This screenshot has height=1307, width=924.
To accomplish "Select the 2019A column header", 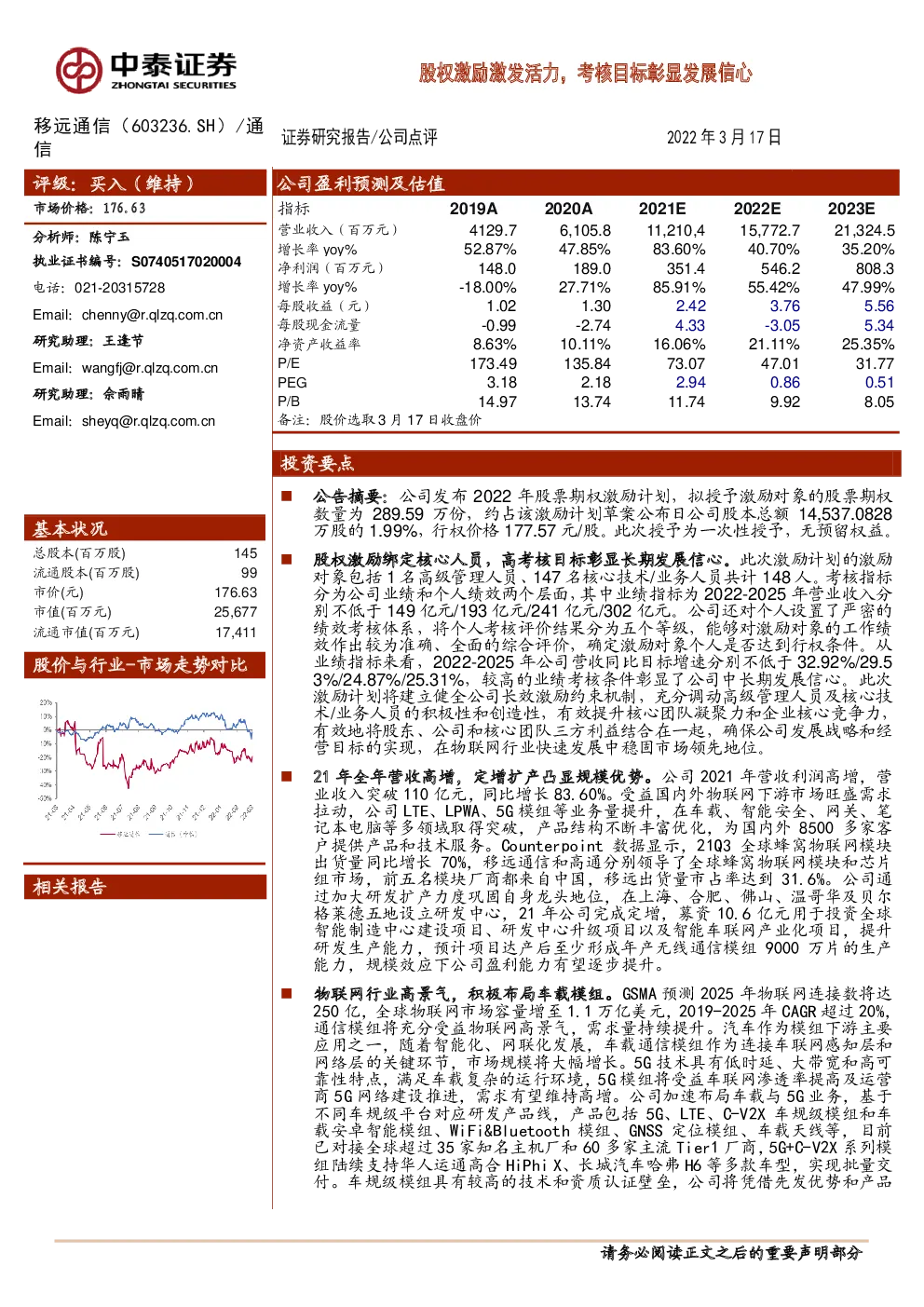I will 473,209.
